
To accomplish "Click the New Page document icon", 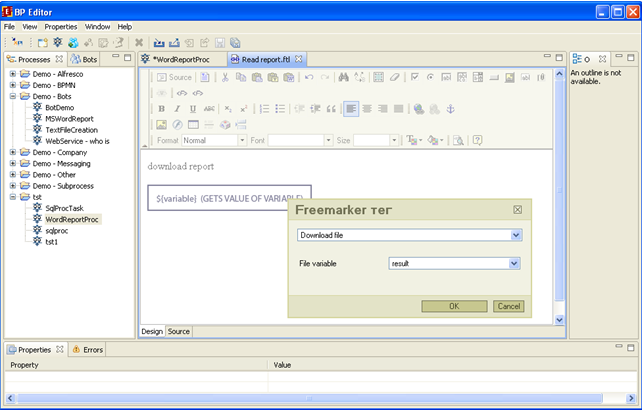I will point(205,77).
